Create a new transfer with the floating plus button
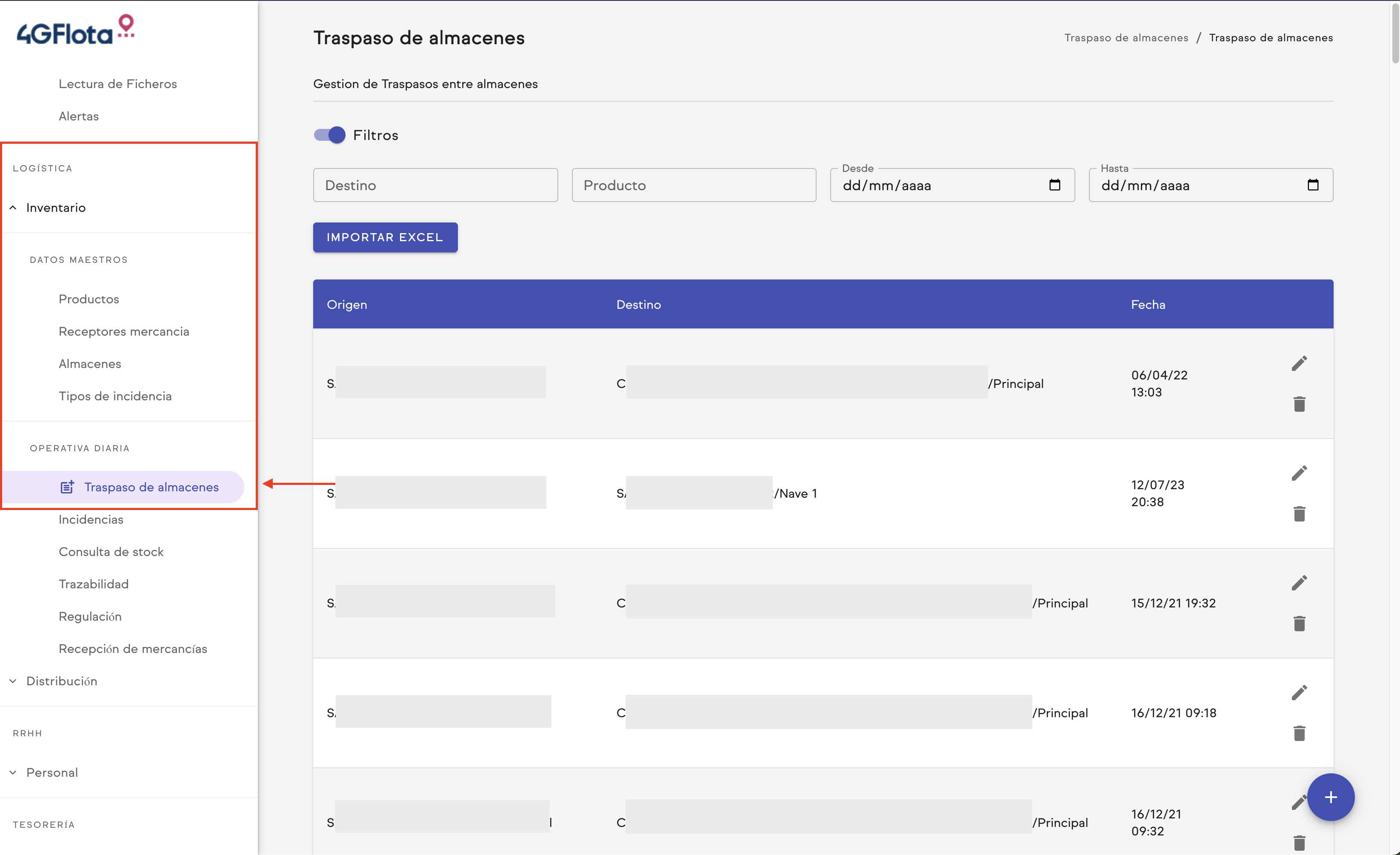1400x855 pixels. [x=1331, y=797]
